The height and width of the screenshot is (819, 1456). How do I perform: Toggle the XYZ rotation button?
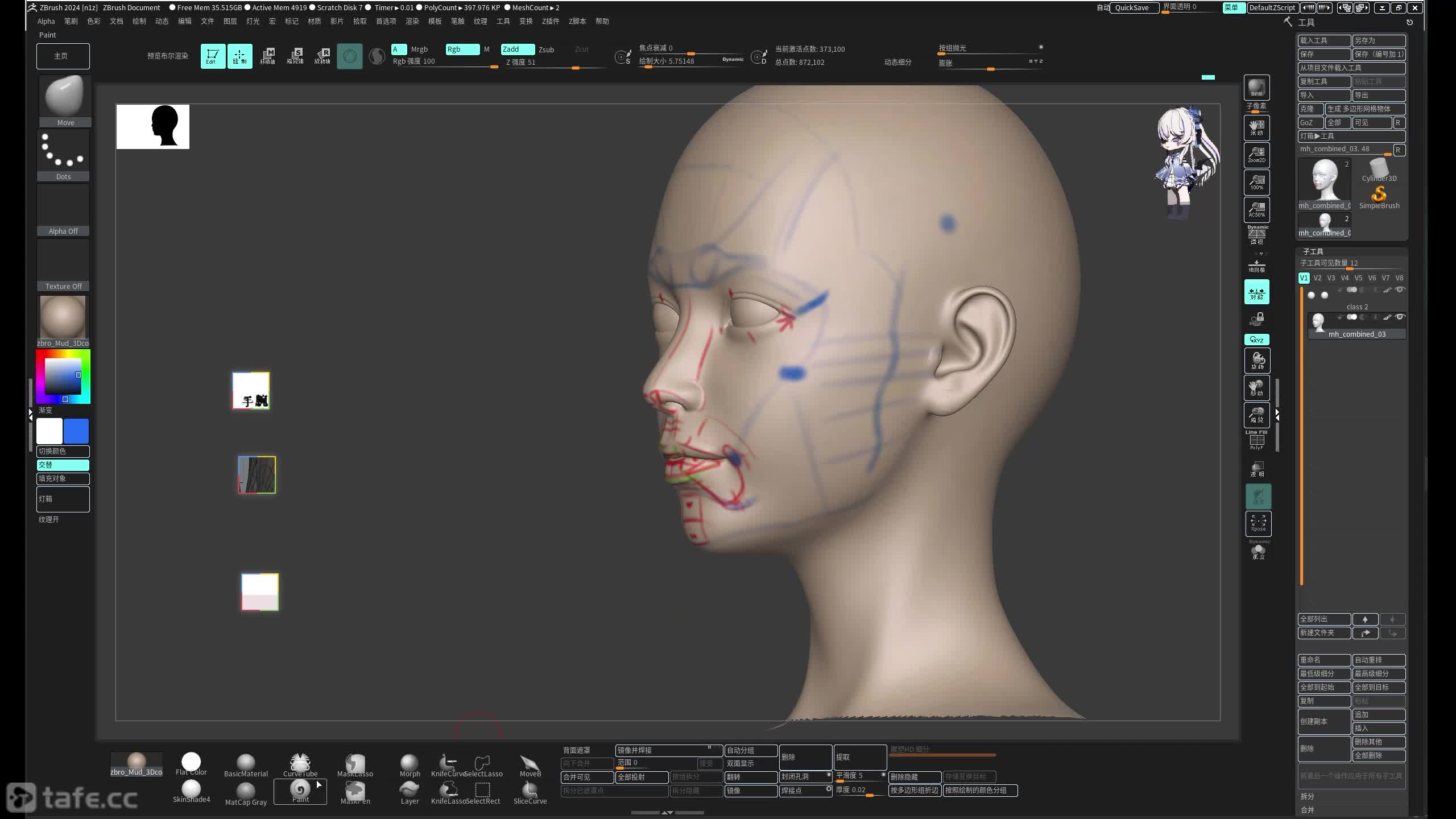coord(1256,340)
